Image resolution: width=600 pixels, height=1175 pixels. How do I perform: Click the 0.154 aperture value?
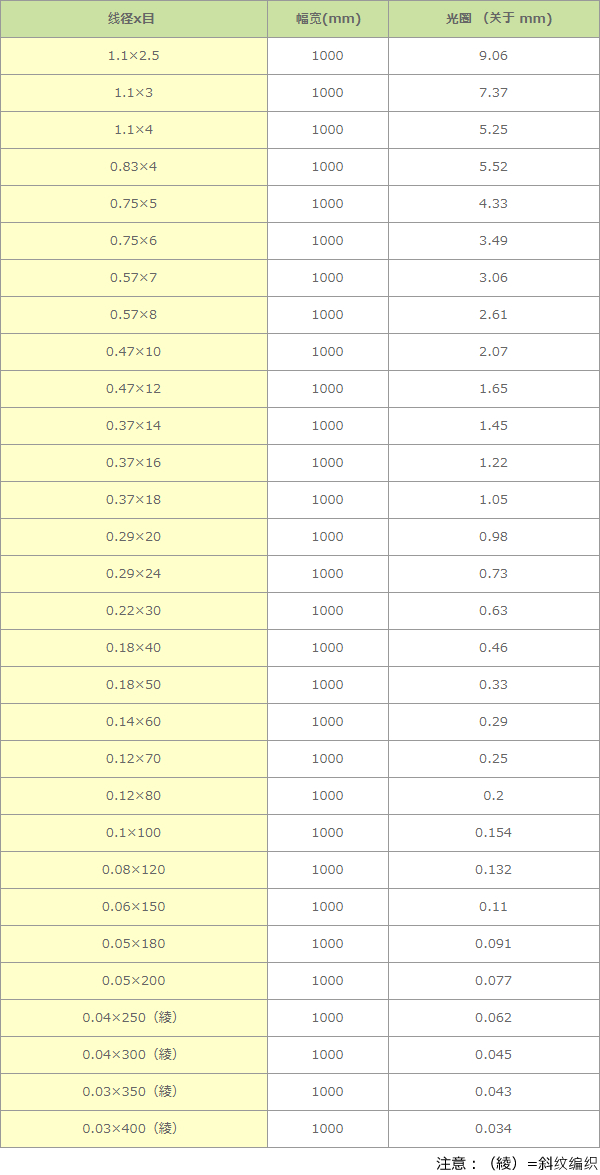point(493,833)
